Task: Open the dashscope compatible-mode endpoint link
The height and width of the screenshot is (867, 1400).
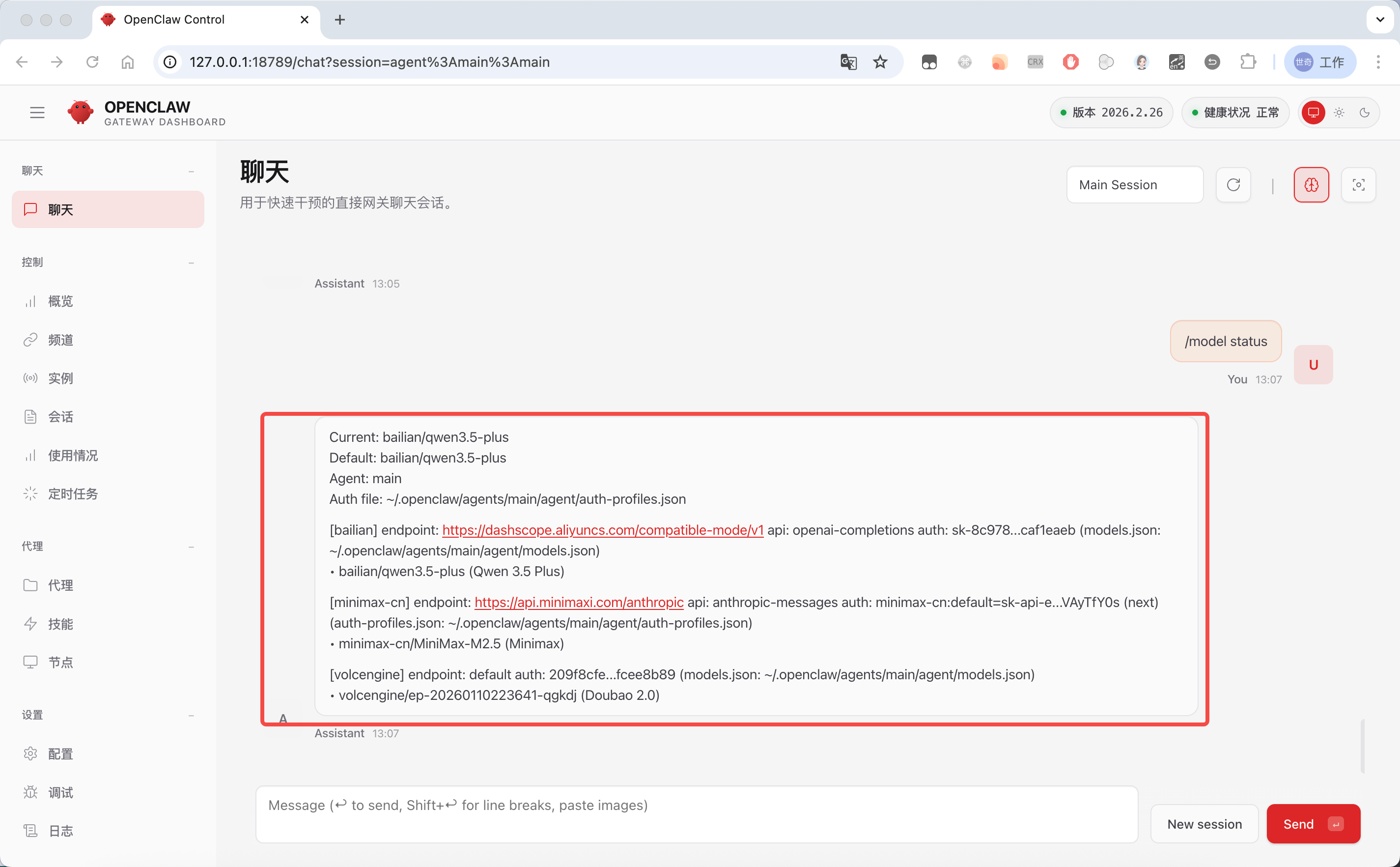Action: click(x=603, y=530)
